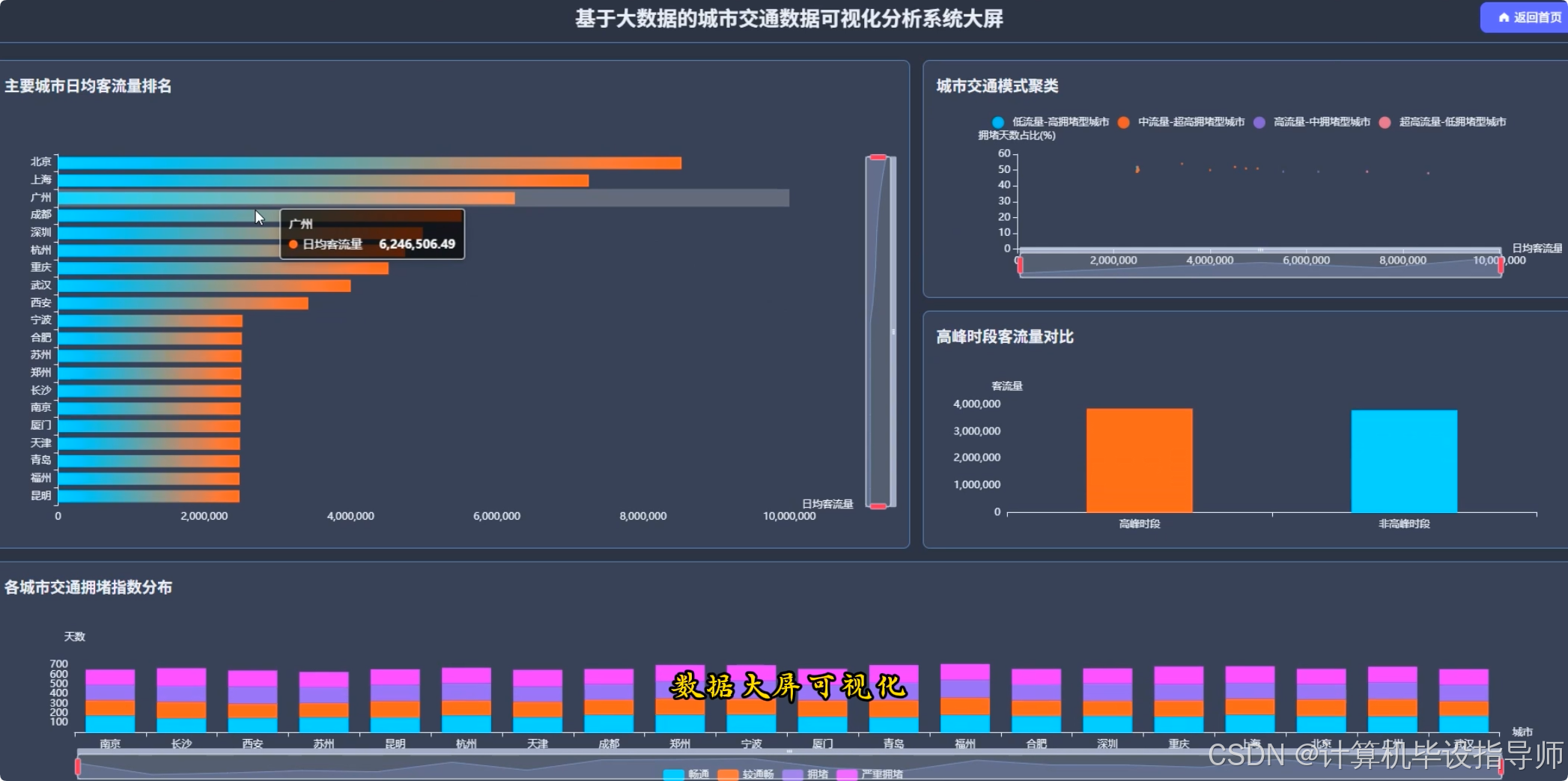Viewport: 1568px width, 781px height.
Task: Select the 南京 stacked bar in congestion chart
Action: coord(109,700)
